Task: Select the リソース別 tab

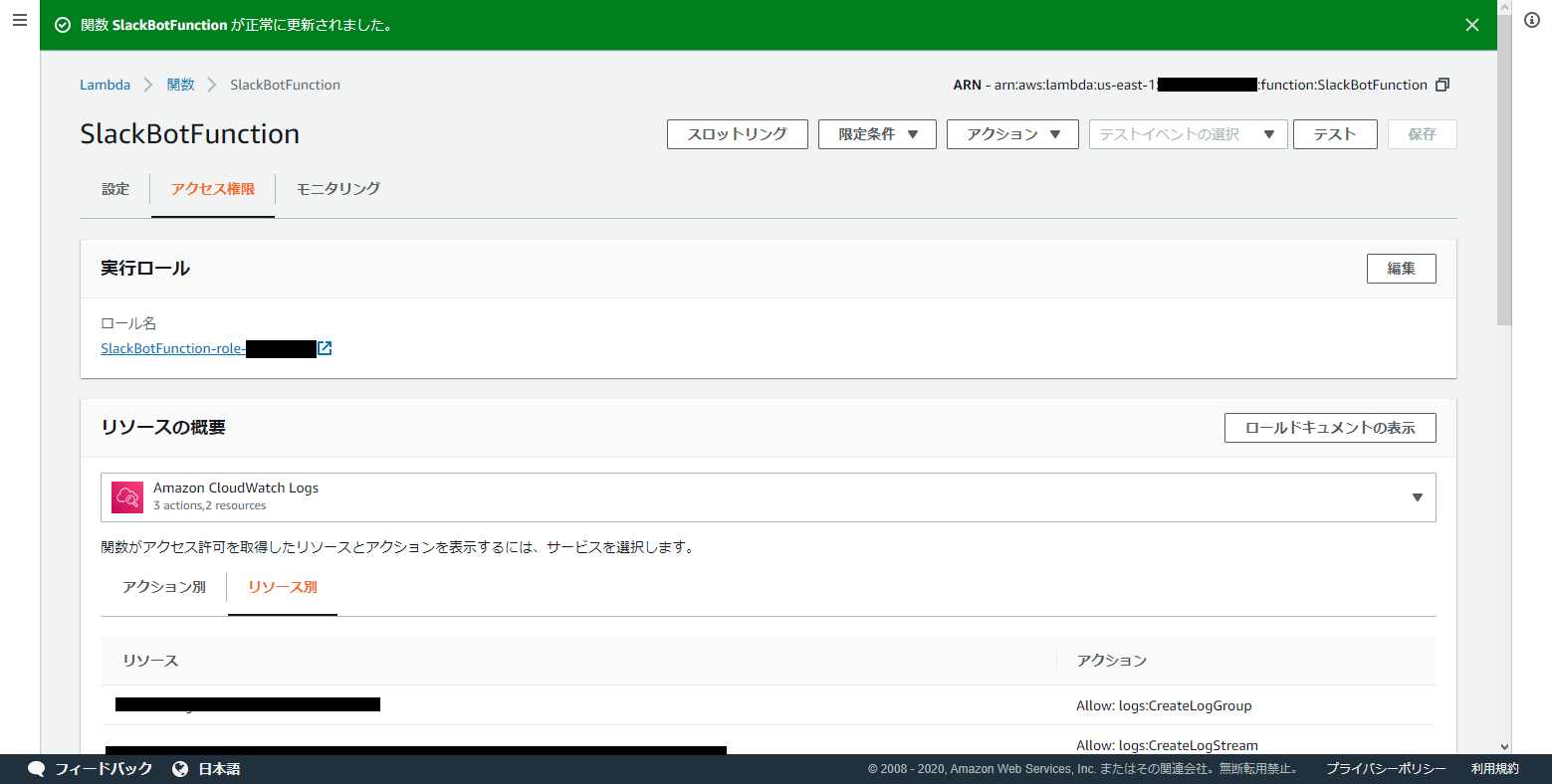Action: 283,587
